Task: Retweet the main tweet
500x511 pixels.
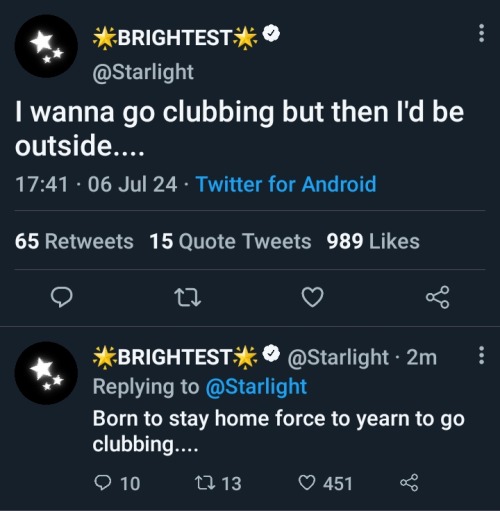Action: (x=188, y=297)
